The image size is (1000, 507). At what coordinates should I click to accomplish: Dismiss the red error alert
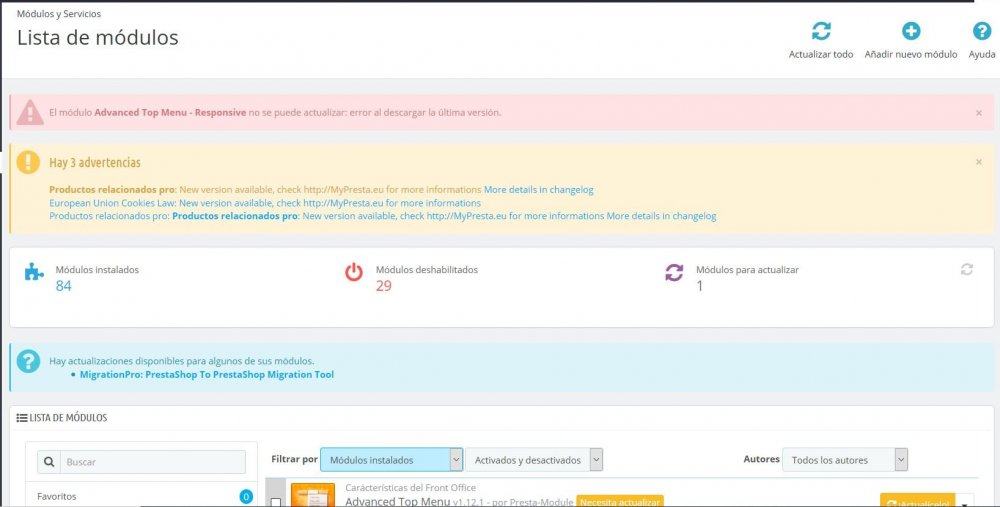point(979,112)
